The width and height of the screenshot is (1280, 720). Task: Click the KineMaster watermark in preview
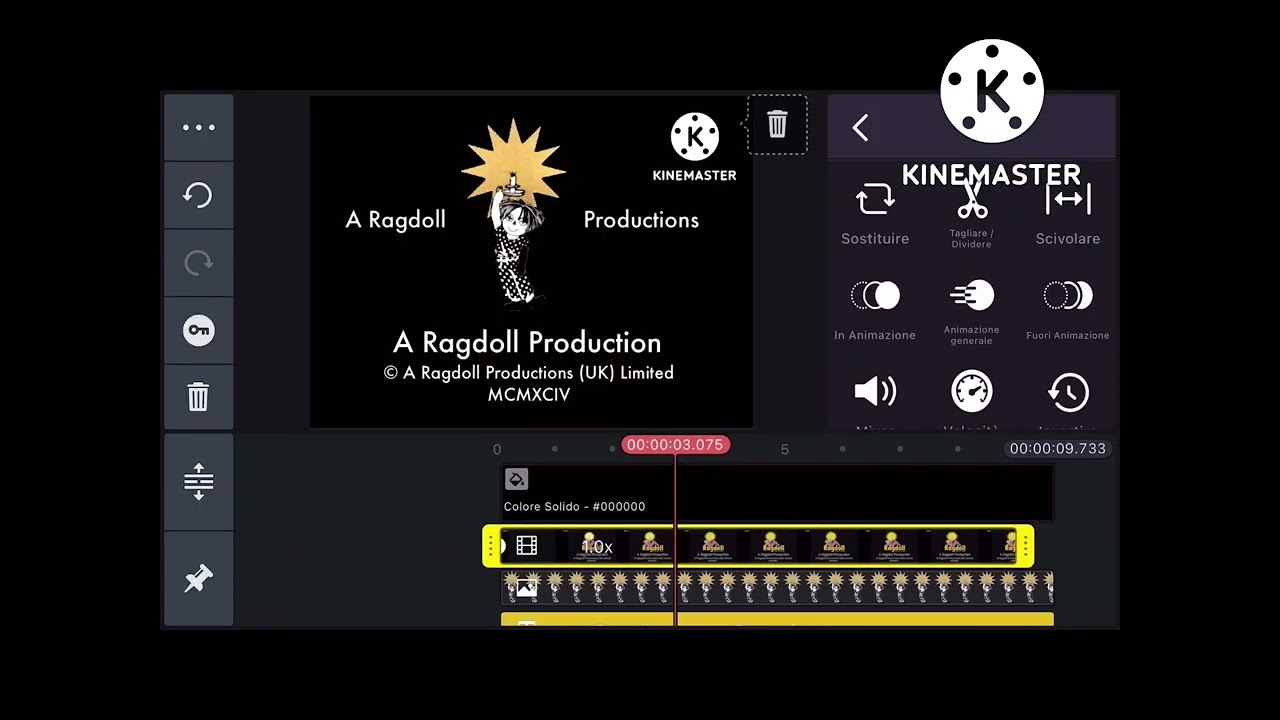pos(694,147)
